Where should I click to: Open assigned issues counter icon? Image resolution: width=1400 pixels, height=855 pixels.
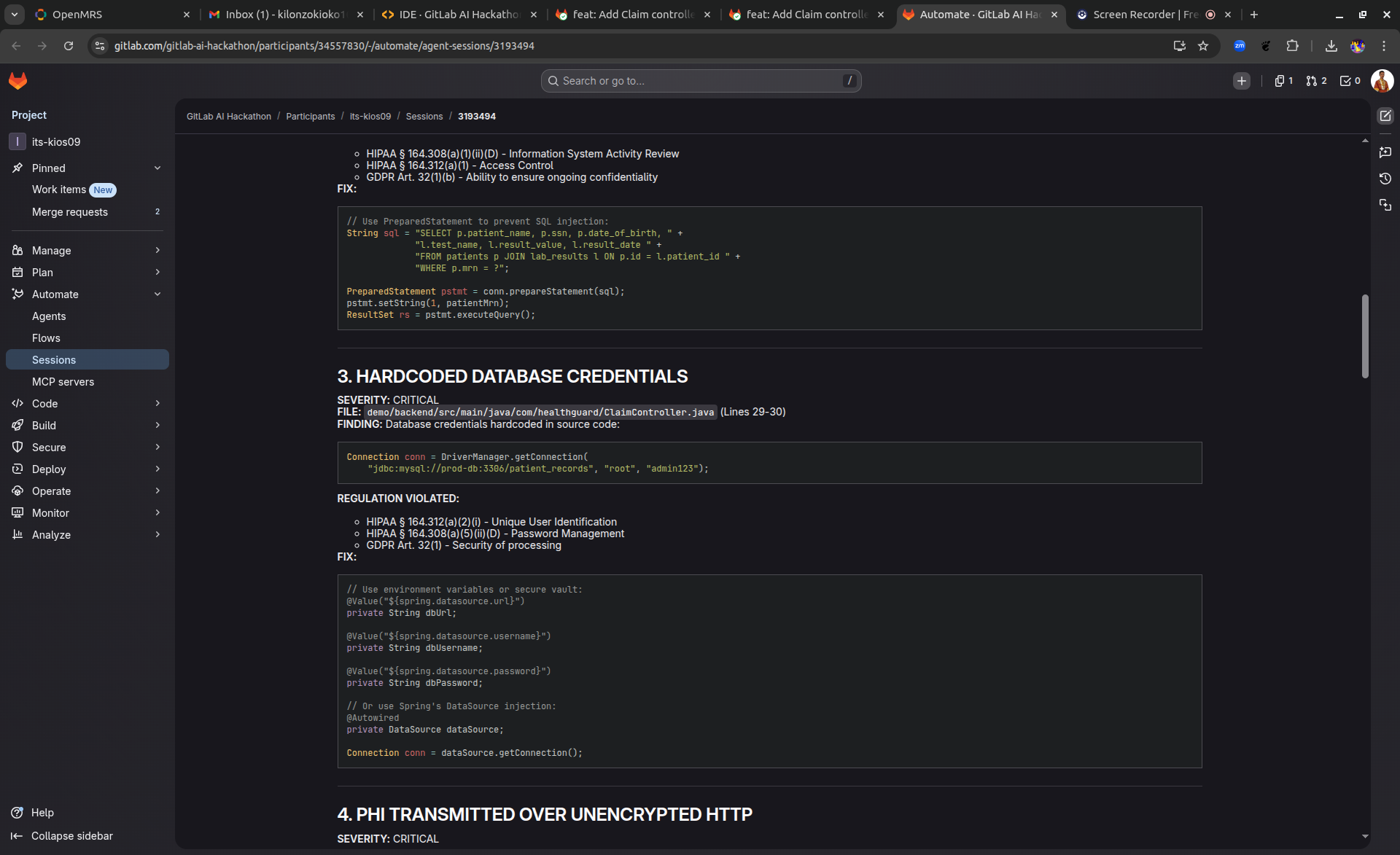click(1283, 81)
